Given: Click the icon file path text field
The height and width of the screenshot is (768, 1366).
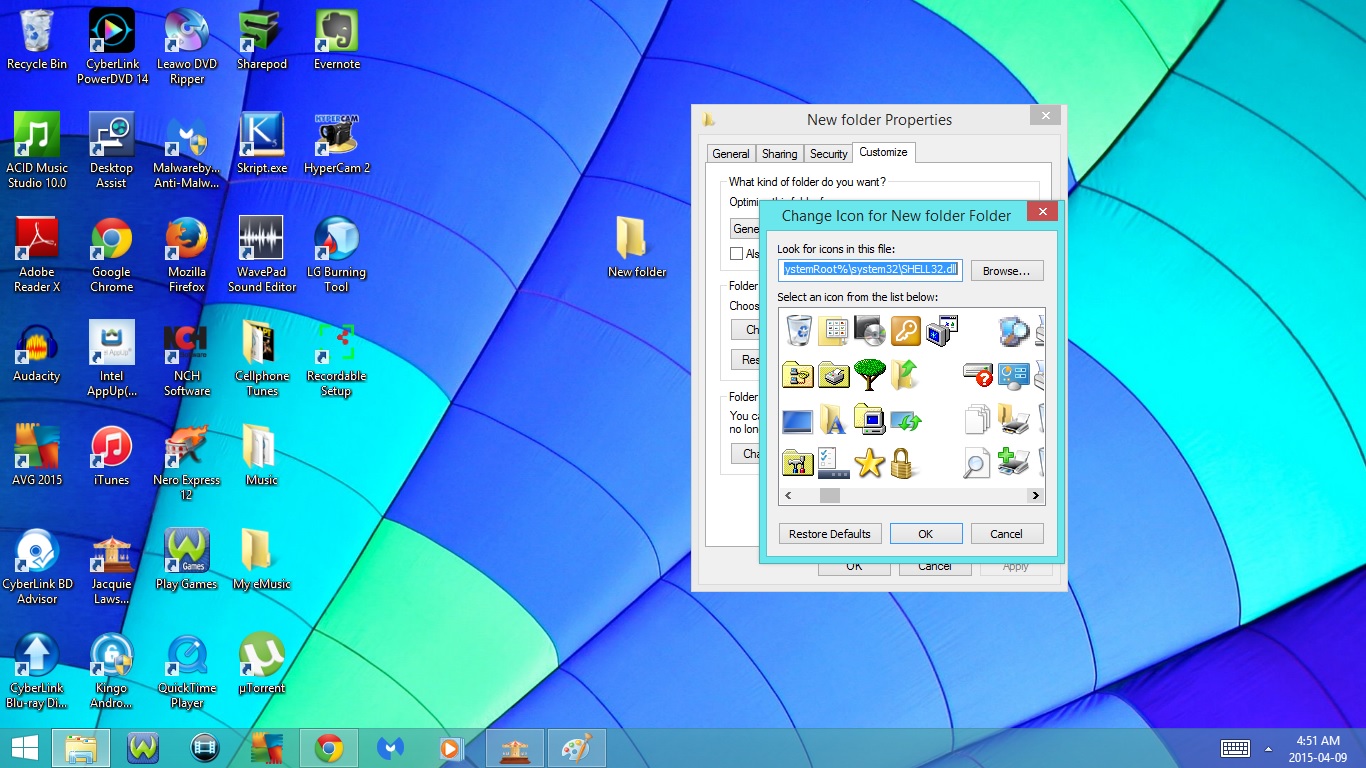Looking at the screenshot, I should click(870, 270).
